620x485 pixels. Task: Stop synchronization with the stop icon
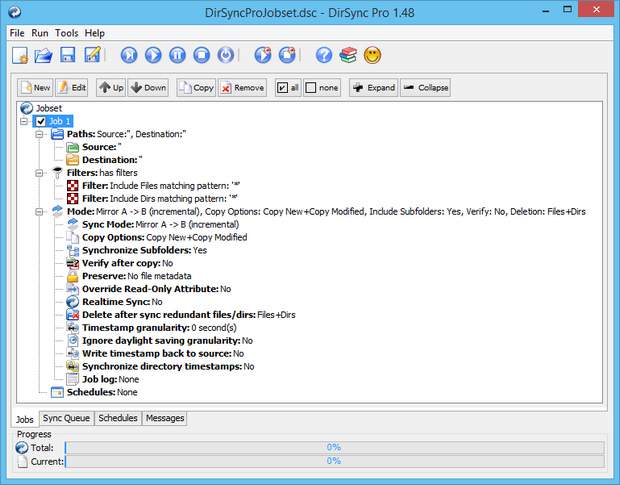[x=202, y=55]
